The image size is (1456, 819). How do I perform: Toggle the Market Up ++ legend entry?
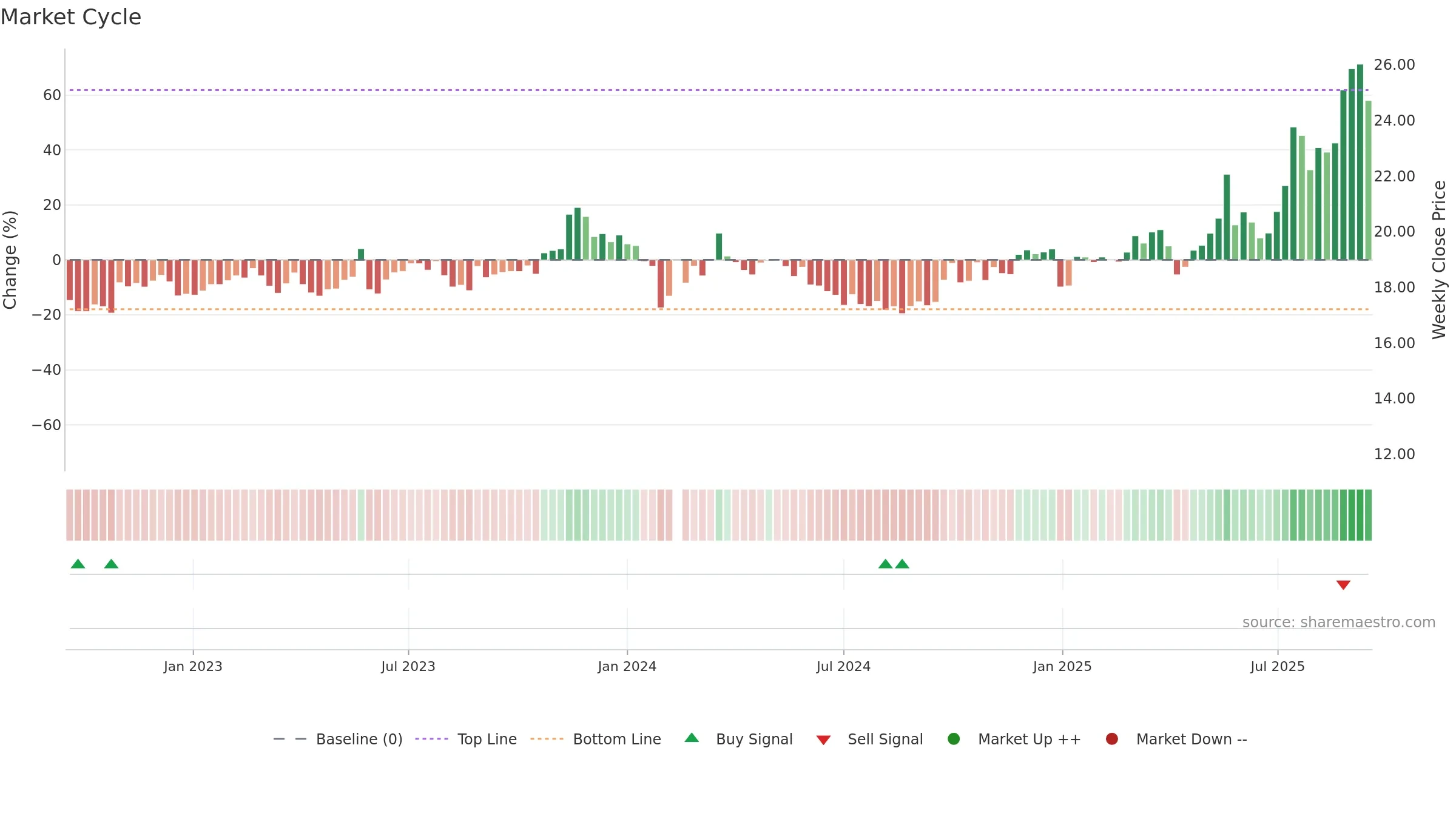click(1014, 739)
